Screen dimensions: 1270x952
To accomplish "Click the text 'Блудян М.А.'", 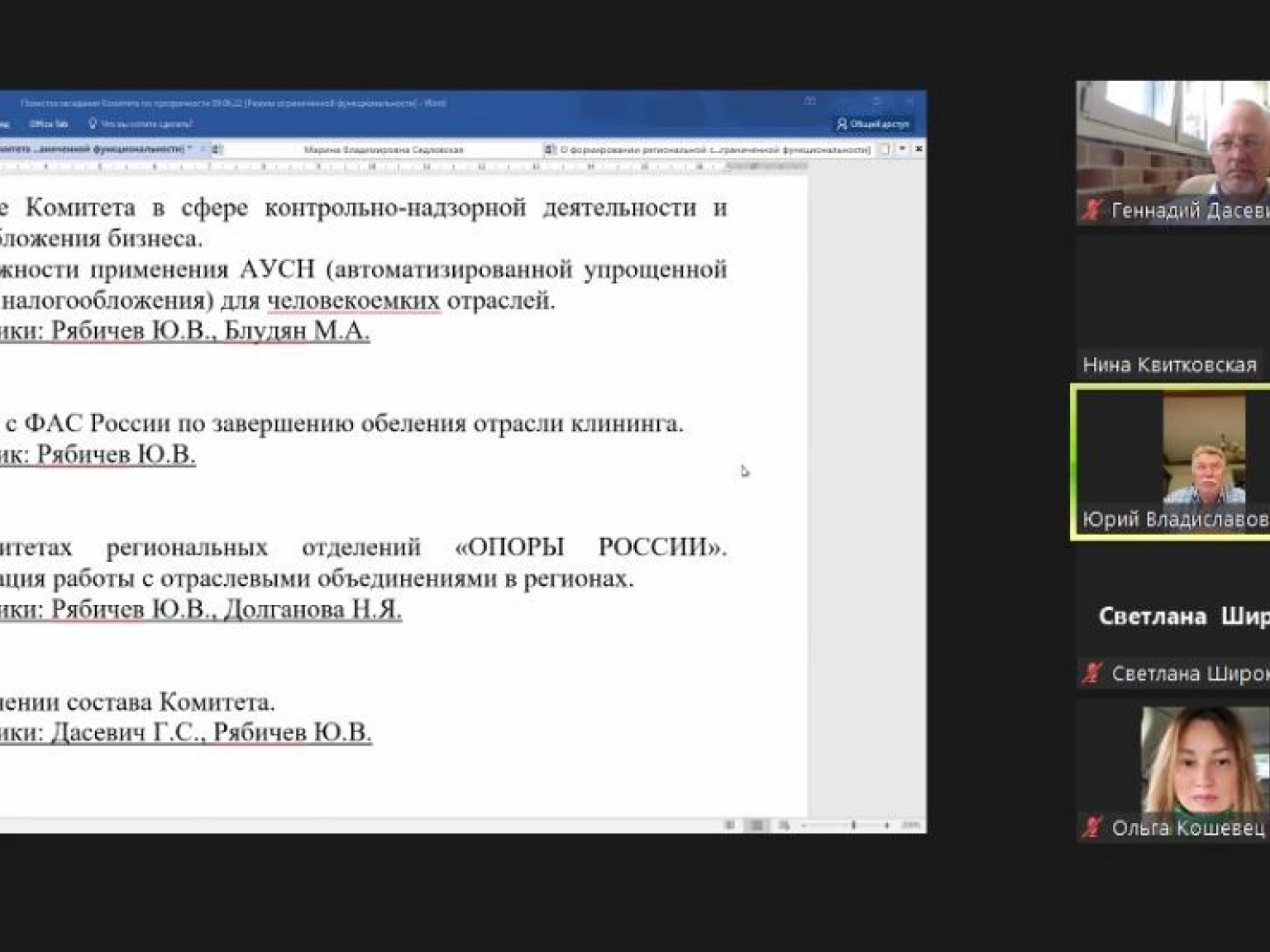I will (297, 331).
